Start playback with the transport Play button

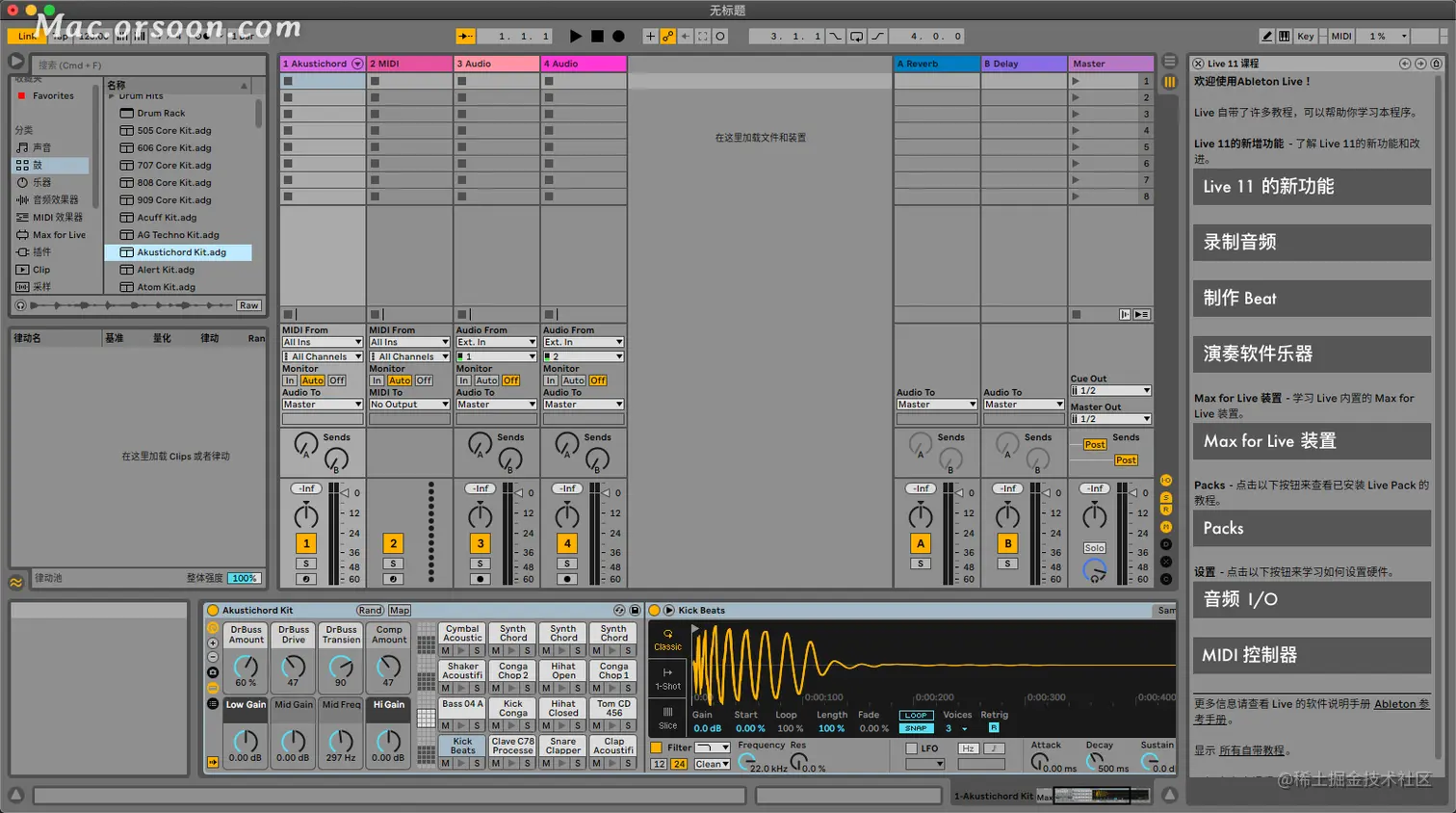(576, 36)
